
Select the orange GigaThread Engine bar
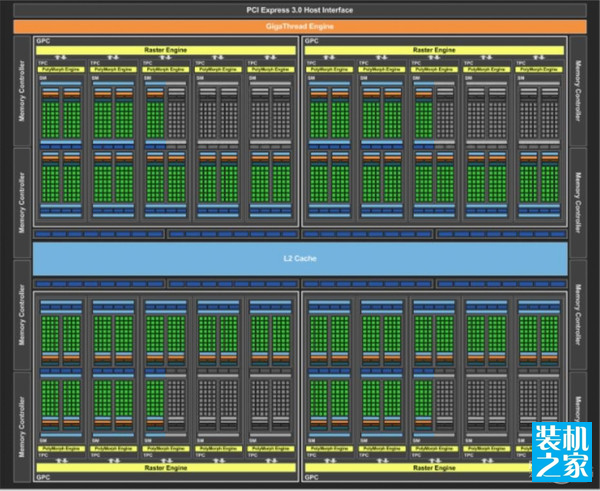point(300,26)
